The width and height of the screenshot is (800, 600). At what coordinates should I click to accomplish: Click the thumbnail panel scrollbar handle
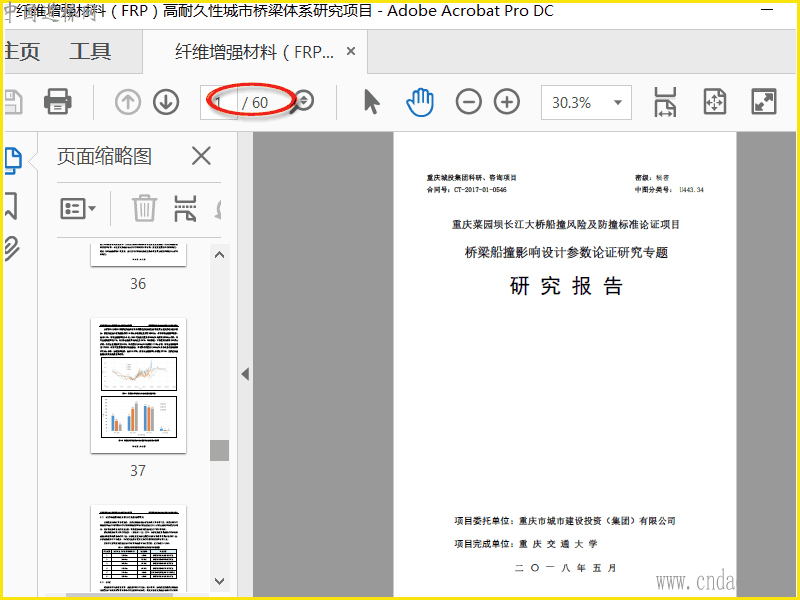tap(219, 450)
